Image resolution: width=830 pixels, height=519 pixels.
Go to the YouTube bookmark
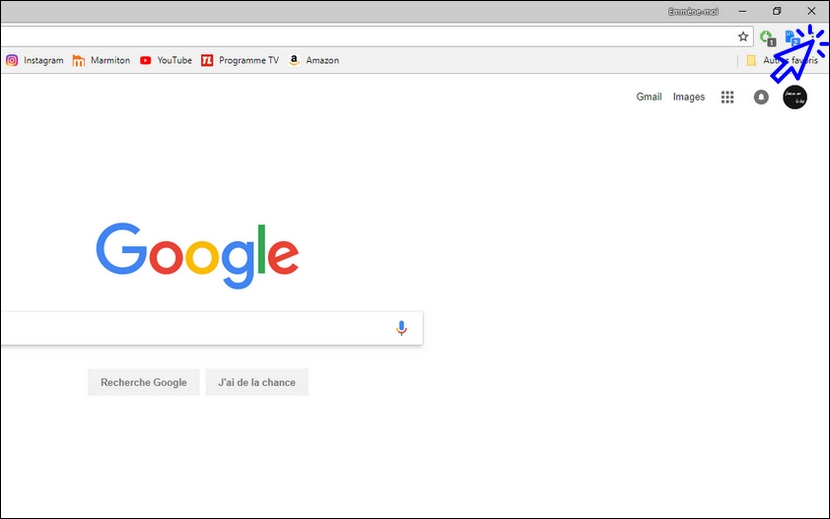point(166,60)
